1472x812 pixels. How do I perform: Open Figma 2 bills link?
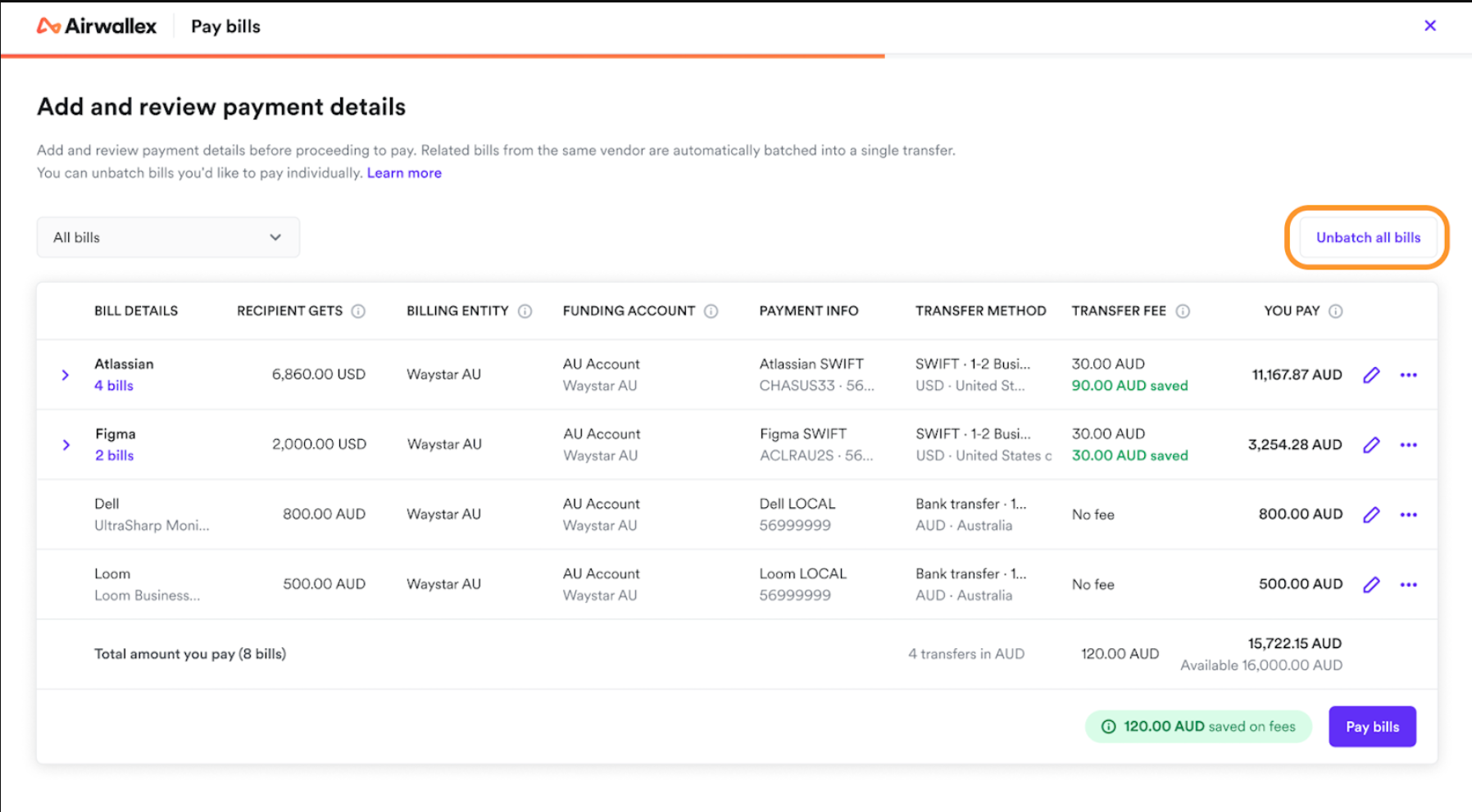114,456
